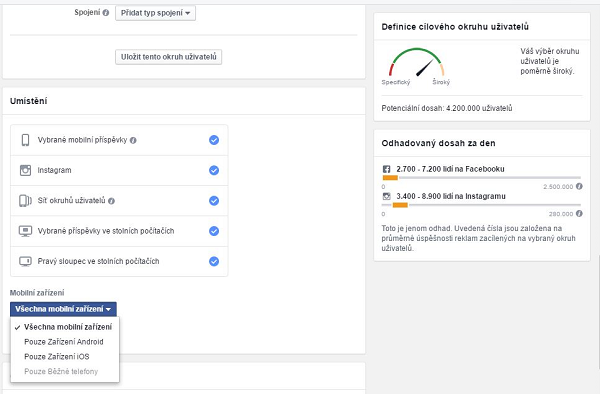Click the page vertical scrollbar

click(x=598, y=312)
